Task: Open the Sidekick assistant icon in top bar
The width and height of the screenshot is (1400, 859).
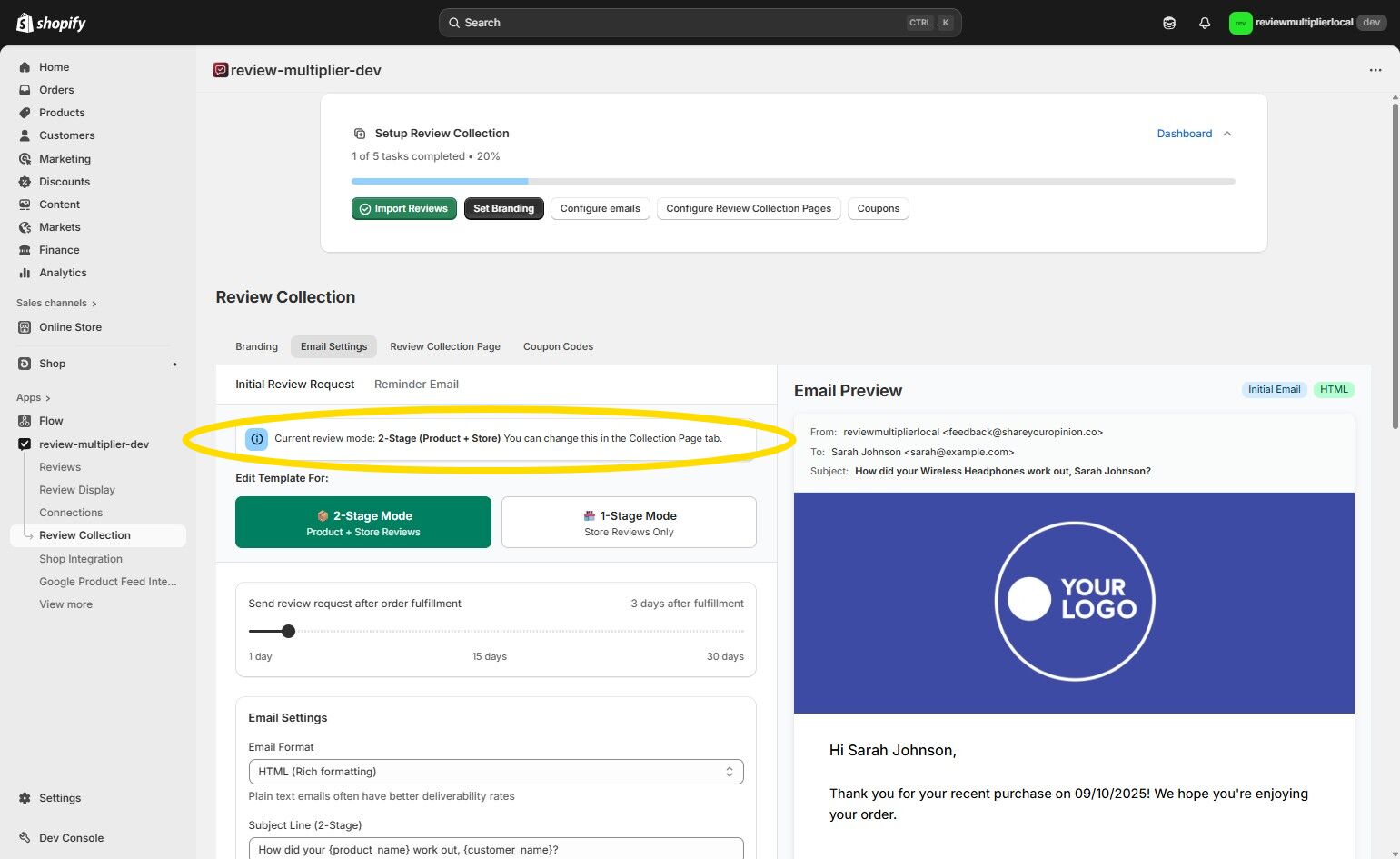Action: pyautogui.click(x=1169, y=23)
